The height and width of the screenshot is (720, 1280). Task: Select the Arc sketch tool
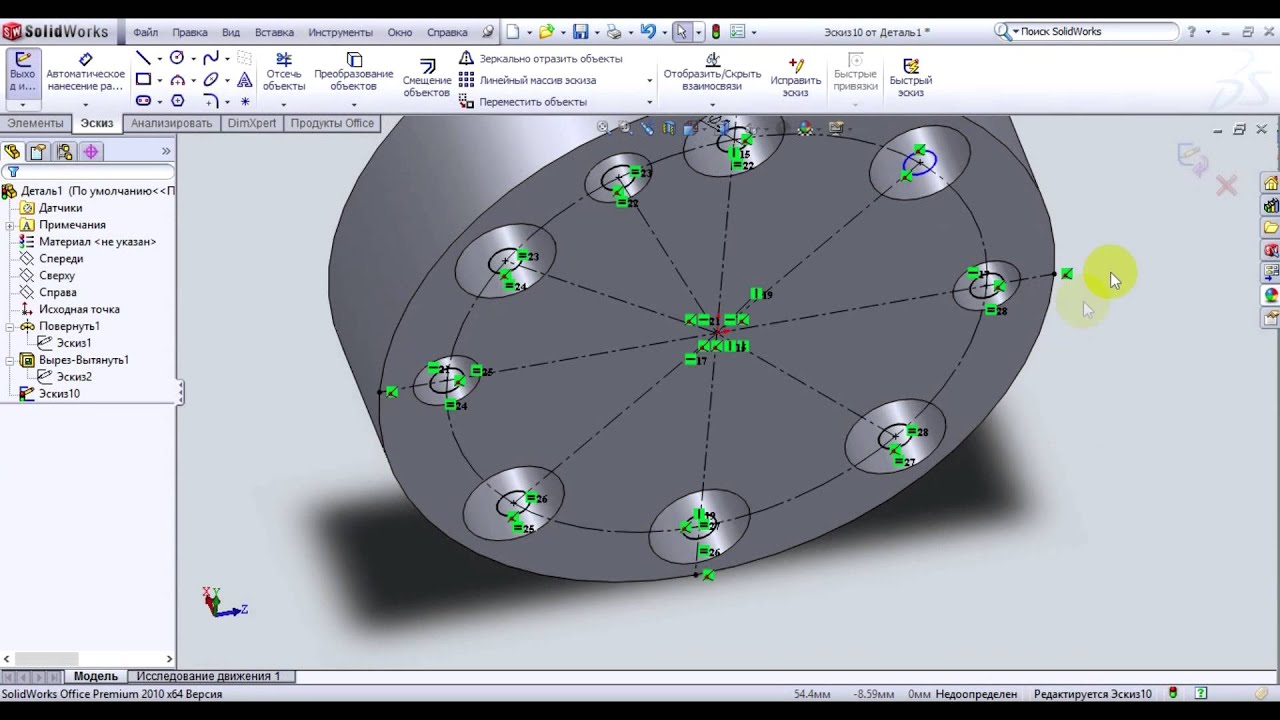[x=177, y=80]
